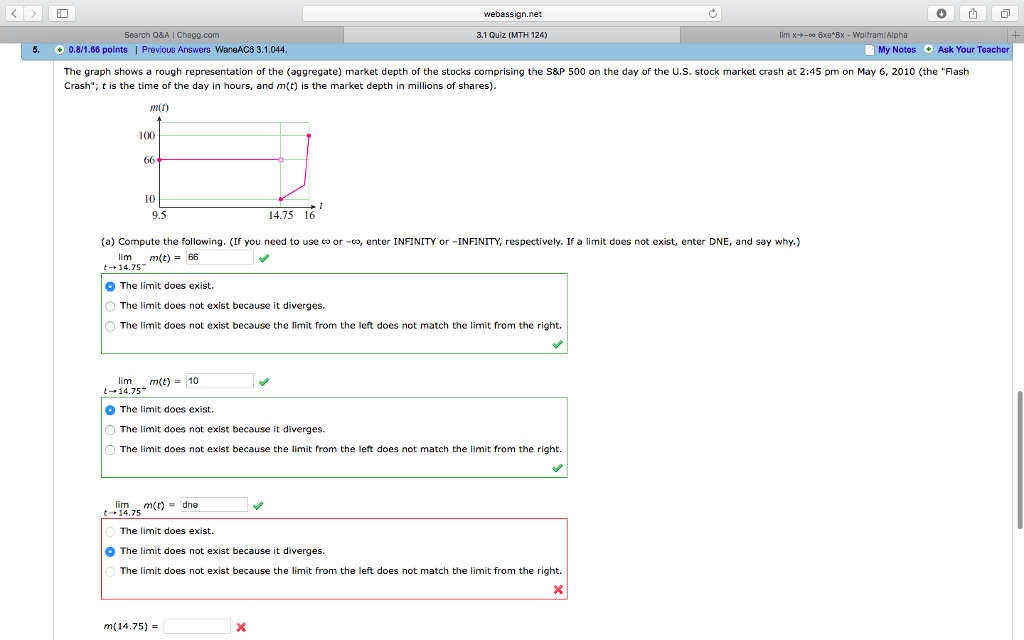This screenshot has width=1024, height=640.
Task: Select 'The limit does not exist because it diverges' in first box
Action: (x=110, y=305)
